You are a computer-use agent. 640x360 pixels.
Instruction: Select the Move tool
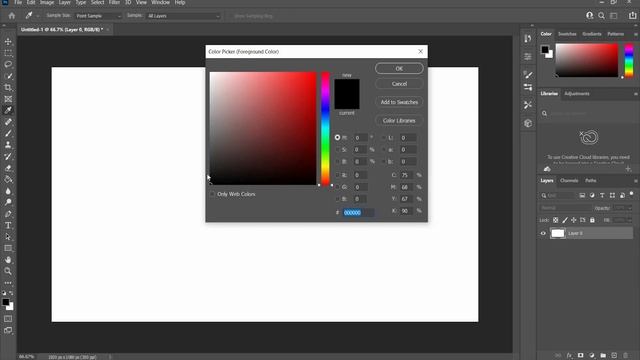8,42
